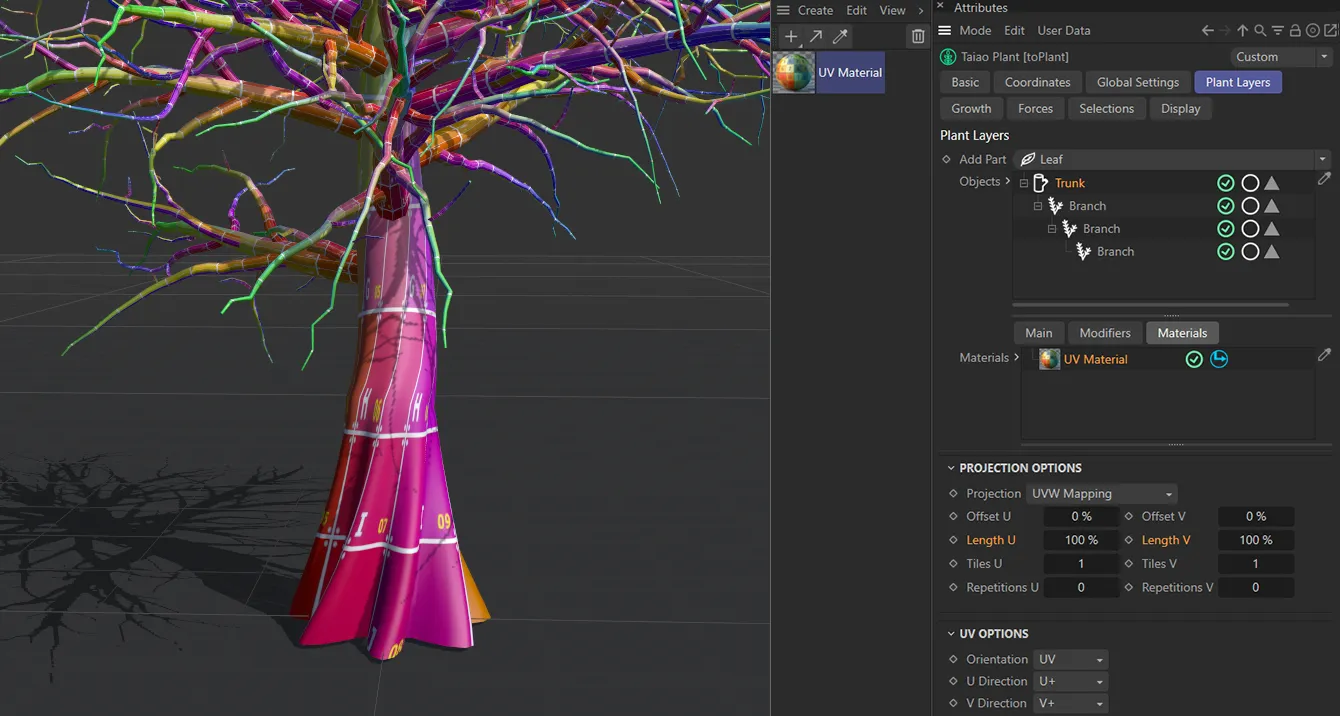Click the lock icon in the Attributes panel
This screenshot has width=1340, height=716.
(1295, 30)
